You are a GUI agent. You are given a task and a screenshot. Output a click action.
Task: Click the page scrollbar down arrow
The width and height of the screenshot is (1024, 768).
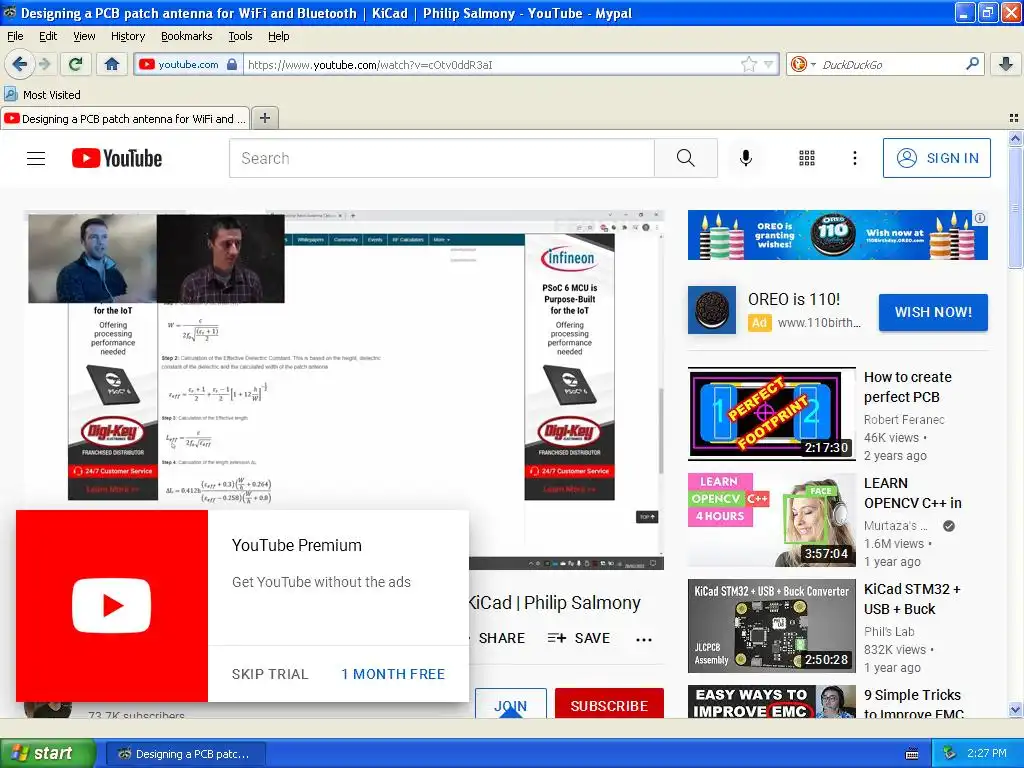pos(1015,710)
